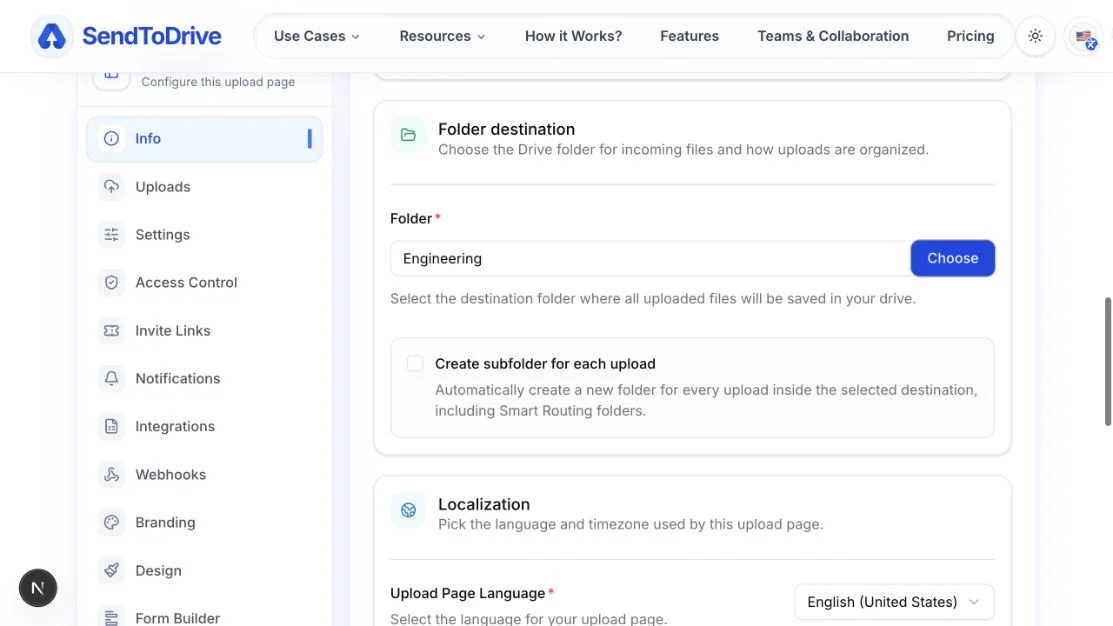Open Design section
The image size is (1113, 626).
[204, 571]
